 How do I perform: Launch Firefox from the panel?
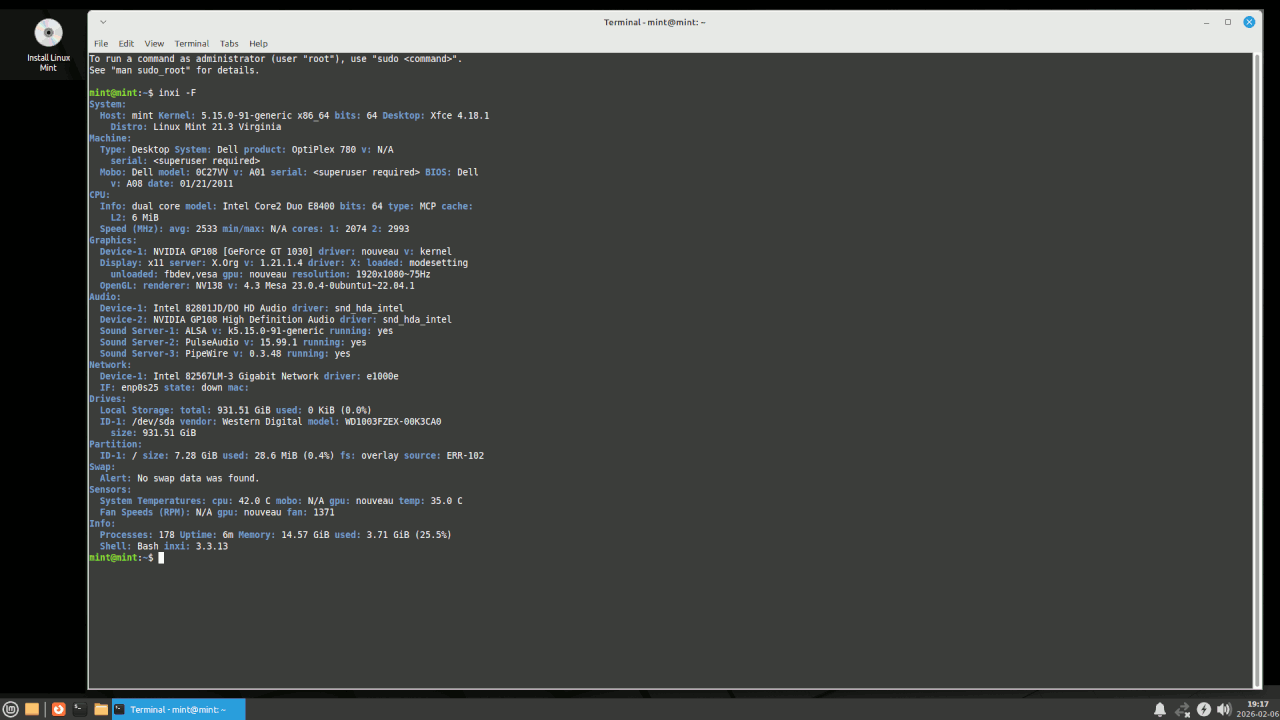58,709
